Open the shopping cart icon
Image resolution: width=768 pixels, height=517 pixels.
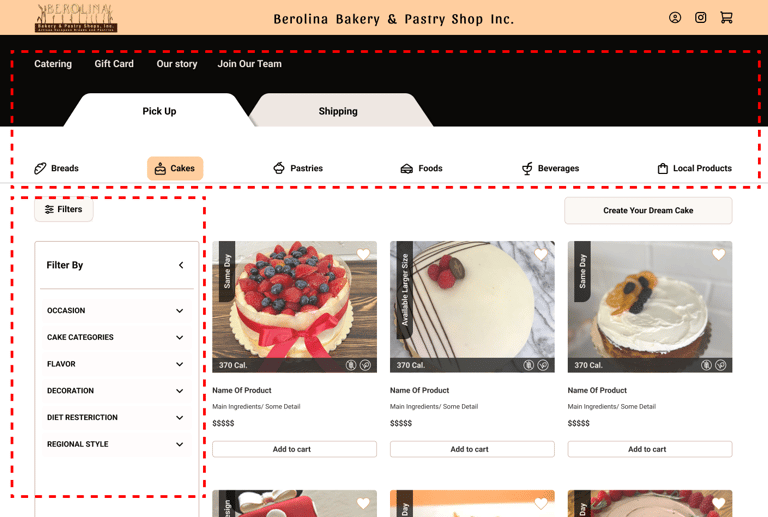coord(726,18)
